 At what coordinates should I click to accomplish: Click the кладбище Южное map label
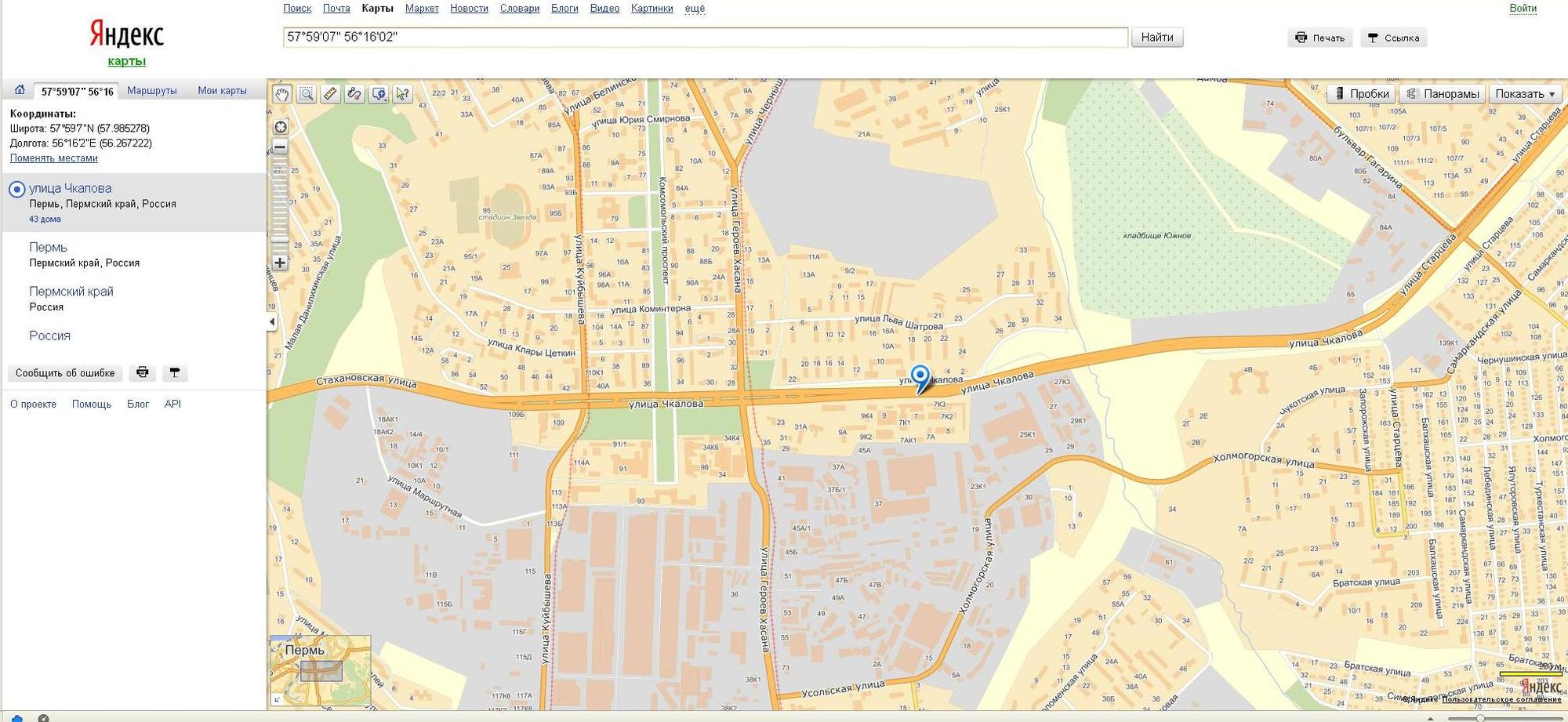(1156, 235)
